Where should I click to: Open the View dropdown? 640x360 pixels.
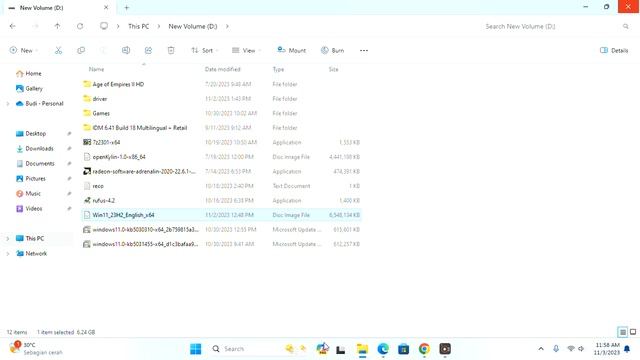click(x=247, y=50)
